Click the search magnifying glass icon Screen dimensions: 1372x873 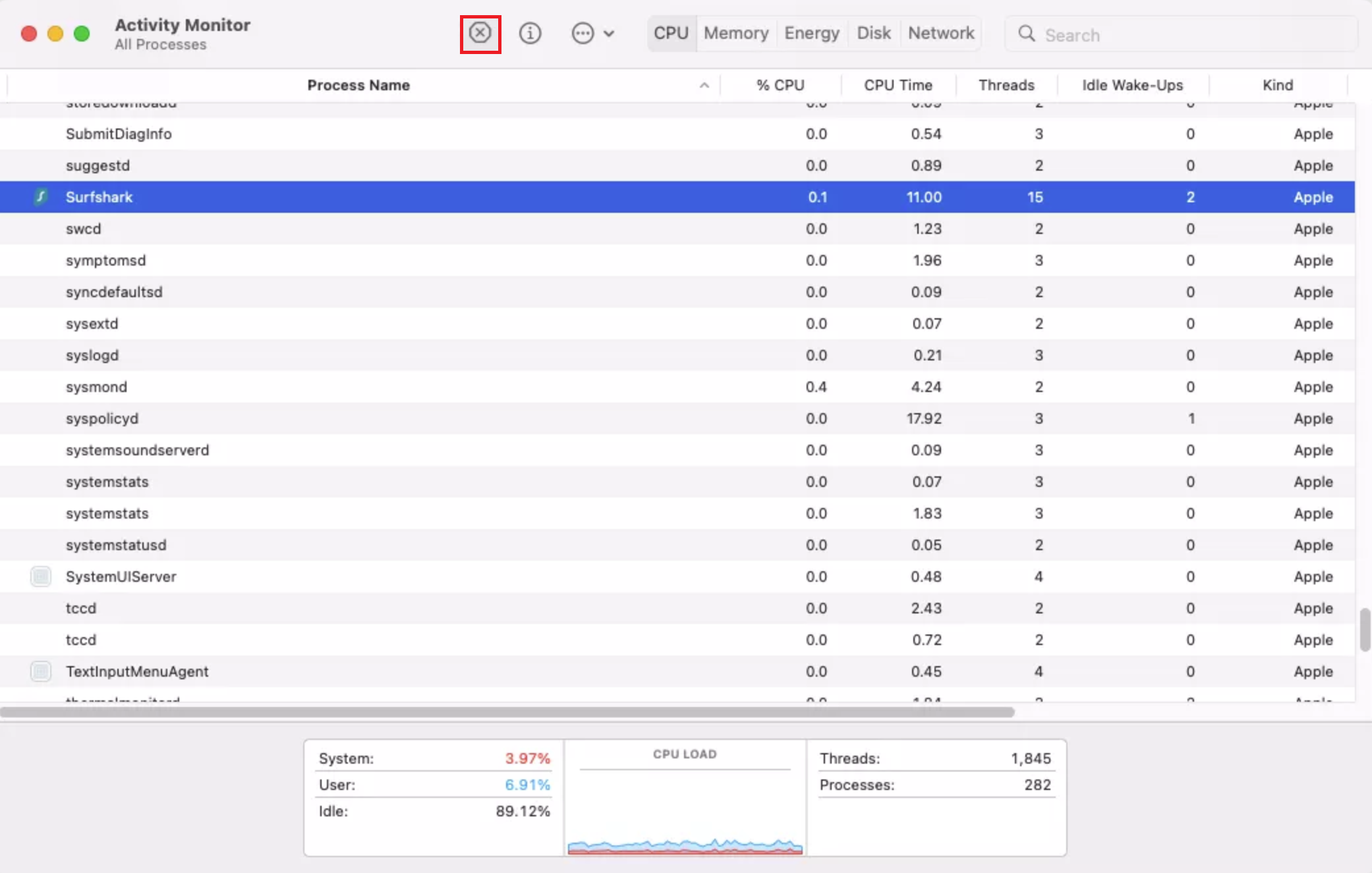[x=1026, y=34]
